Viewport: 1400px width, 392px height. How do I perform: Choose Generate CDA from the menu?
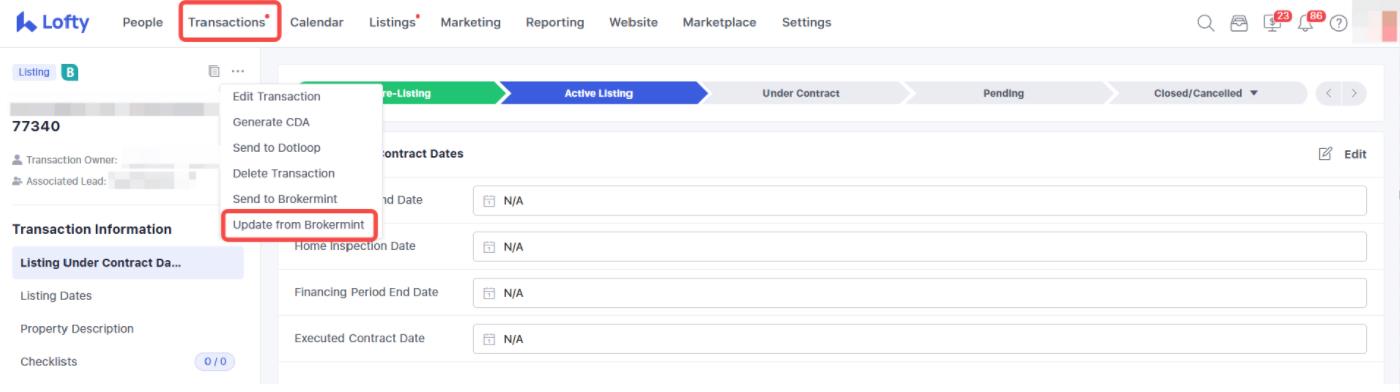pyautogui.click(x=270, y=122)
